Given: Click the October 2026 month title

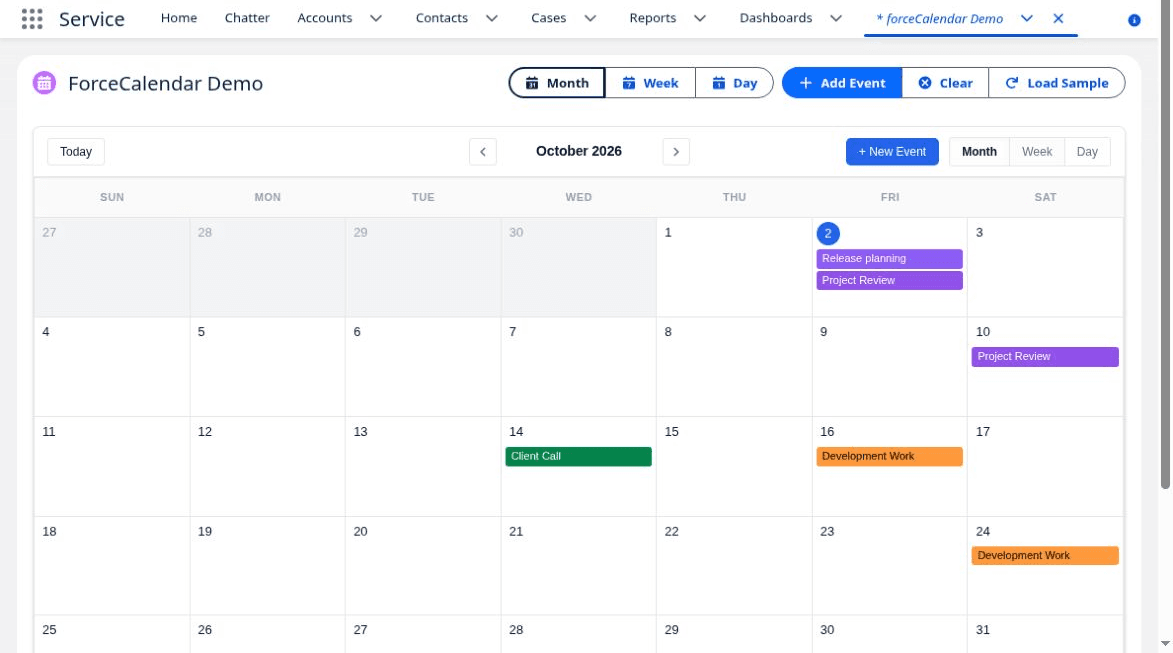Looking at the screenshot, I should (578, 151).
